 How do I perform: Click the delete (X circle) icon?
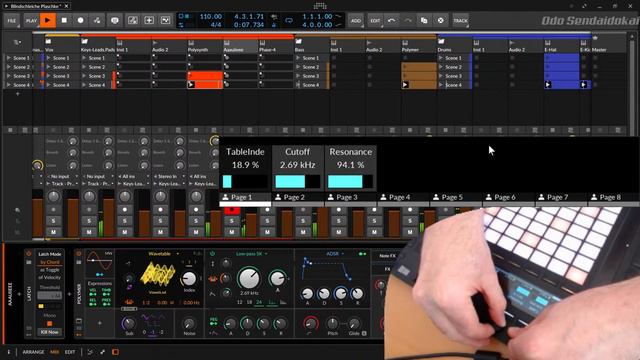tap(440, 20)
